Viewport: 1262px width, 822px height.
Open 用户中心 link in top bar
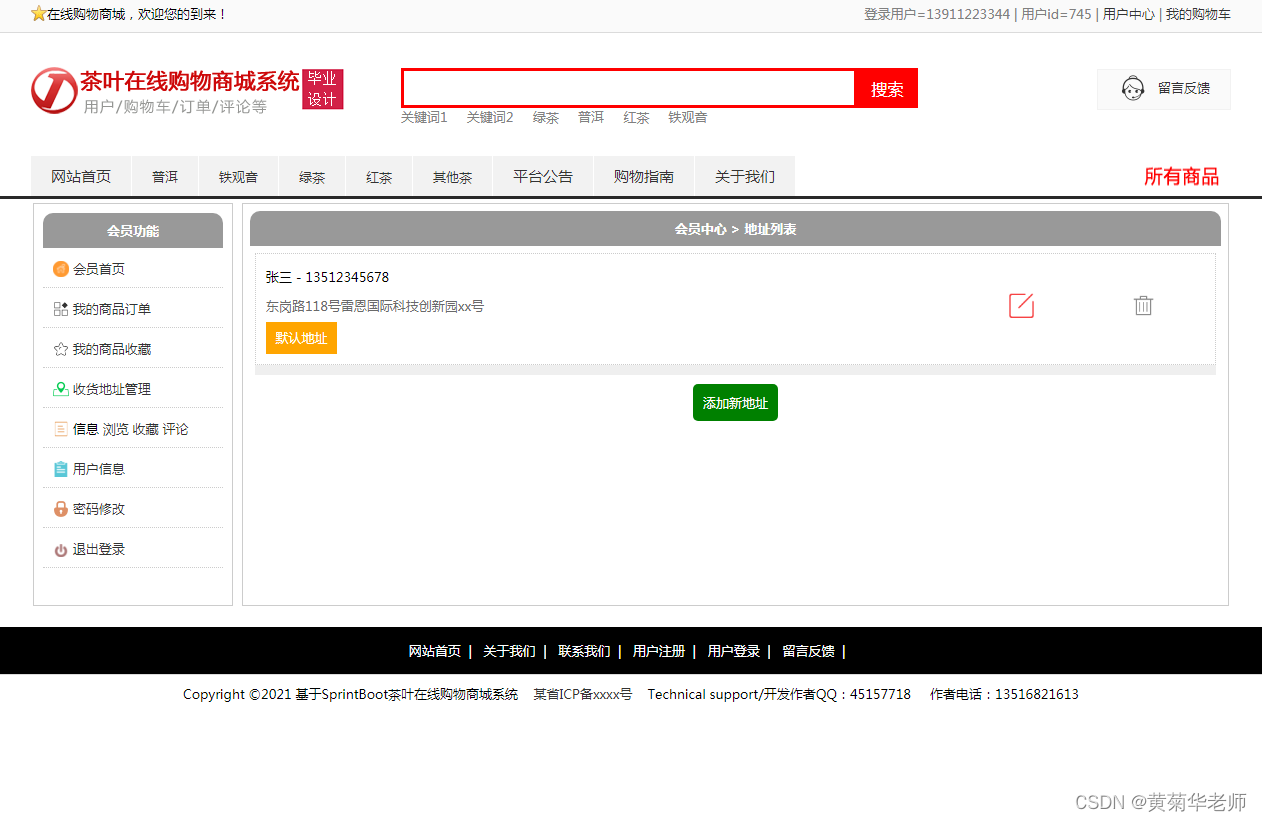click(1128, 14)
